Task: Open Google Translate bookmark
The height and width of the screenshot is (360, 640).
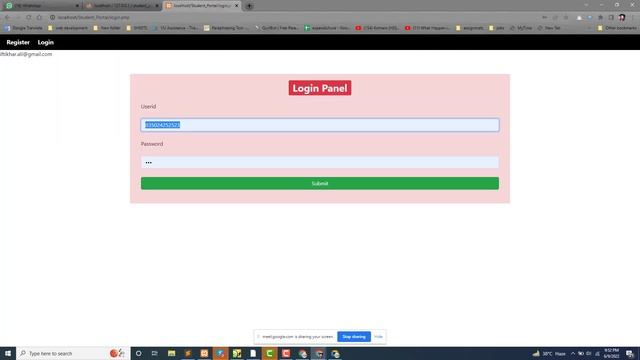Action: pyautogui.click(x=24, y=28)
